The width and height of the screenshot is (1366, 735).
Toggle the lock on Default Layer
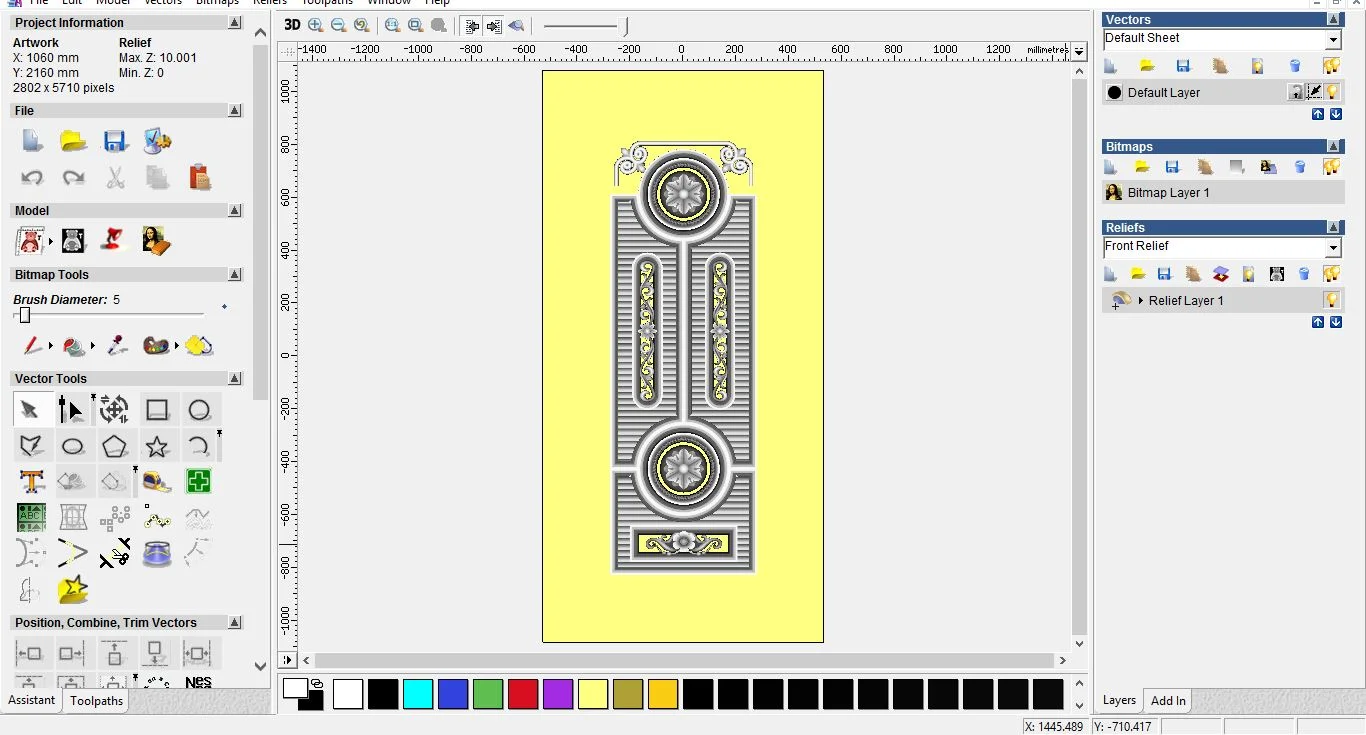1295,92
